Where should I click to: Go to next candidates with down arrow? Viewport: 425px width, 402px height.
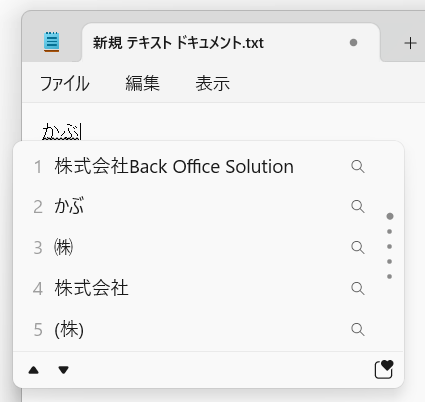point(63,370)
